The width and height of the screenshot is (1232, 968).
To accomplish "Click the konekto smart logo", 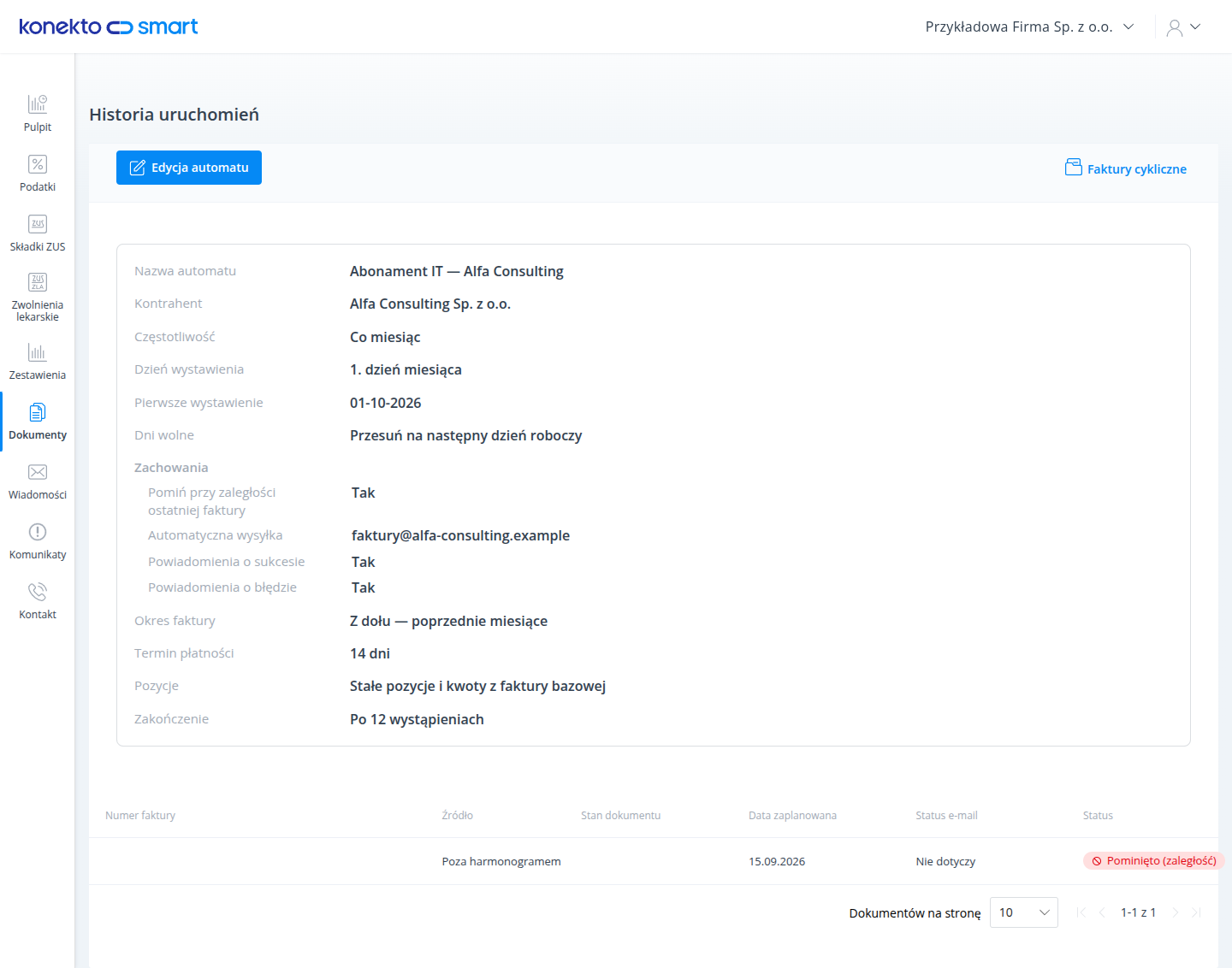I will point(109,27).
